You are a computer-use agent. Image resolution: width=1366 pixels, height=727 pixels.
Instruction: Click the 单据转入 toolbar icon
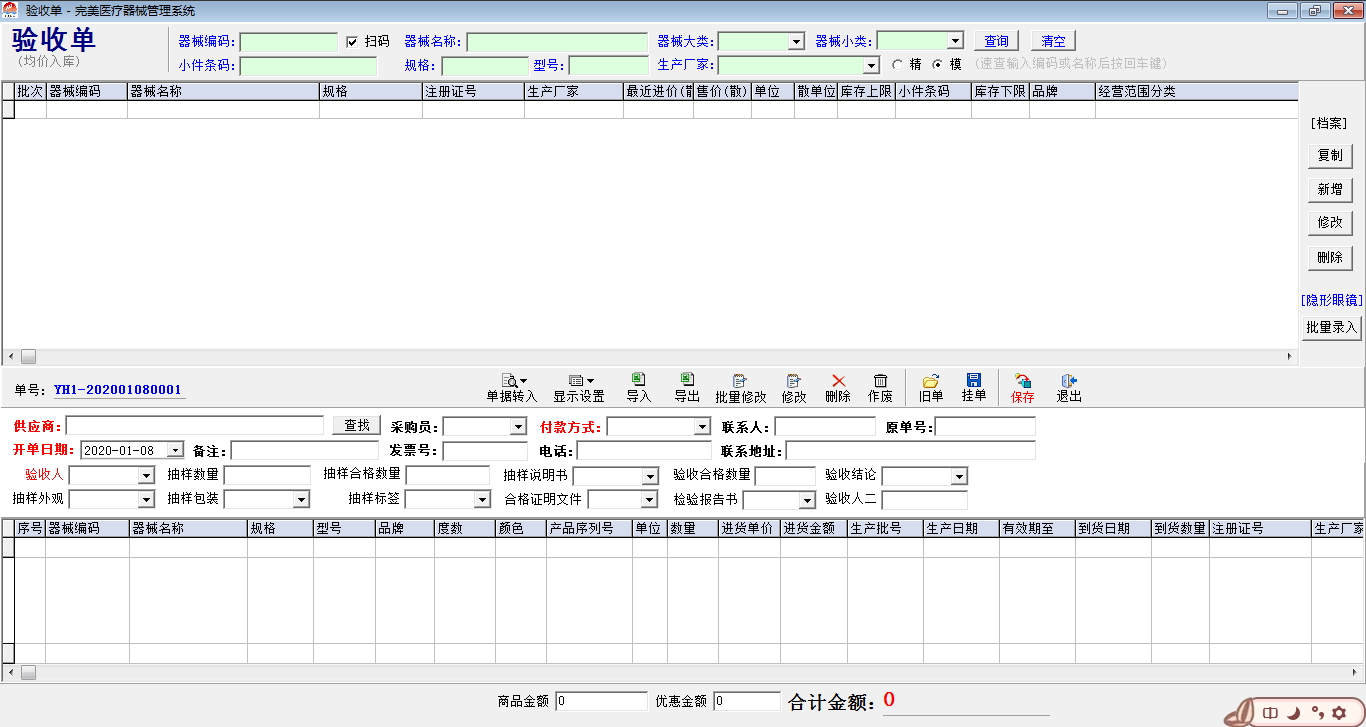tap(511, 381)
